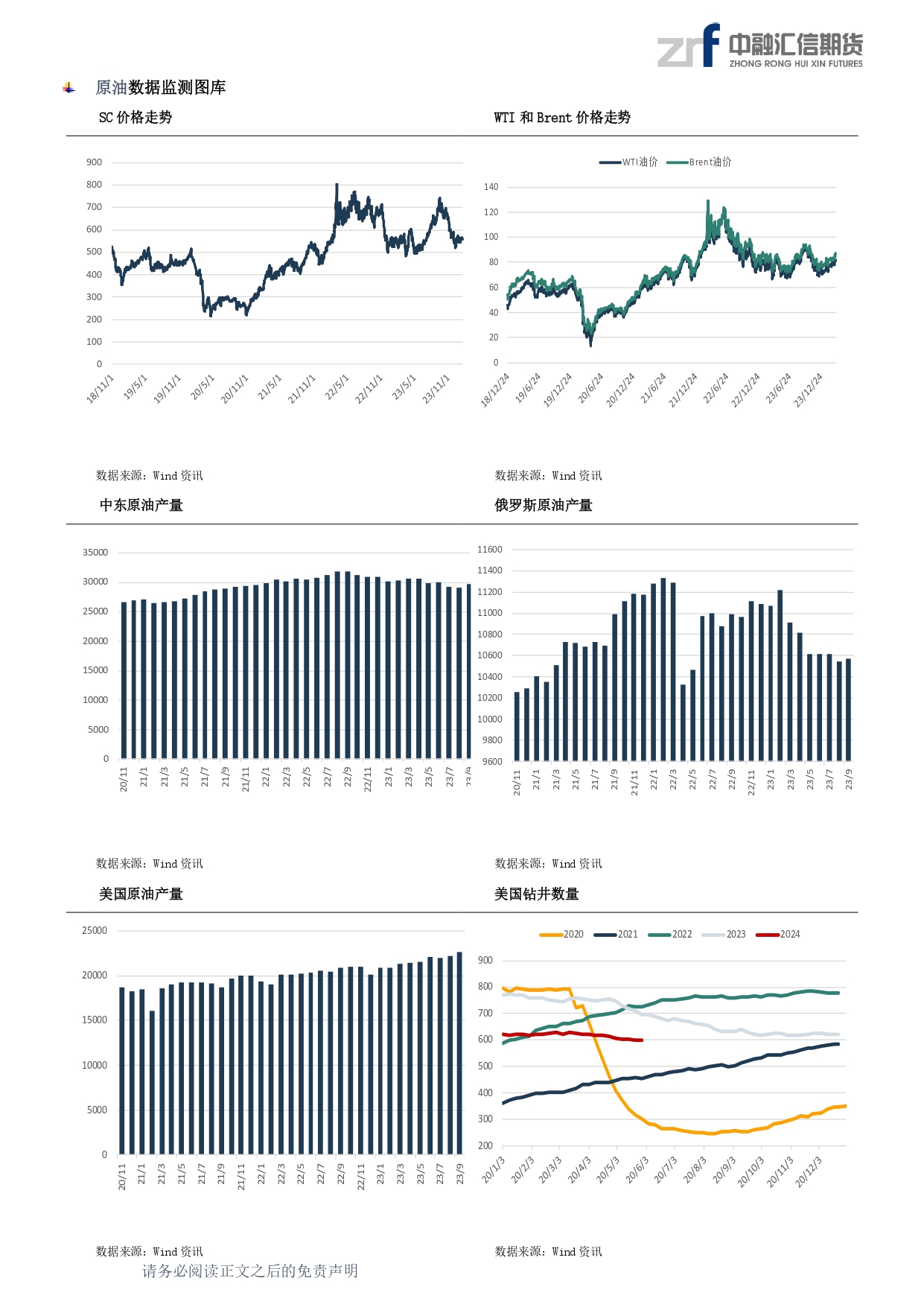Click the bullet icon before 原油数据监测图库
Screen dimensions: 924x1307
(69, 89)
